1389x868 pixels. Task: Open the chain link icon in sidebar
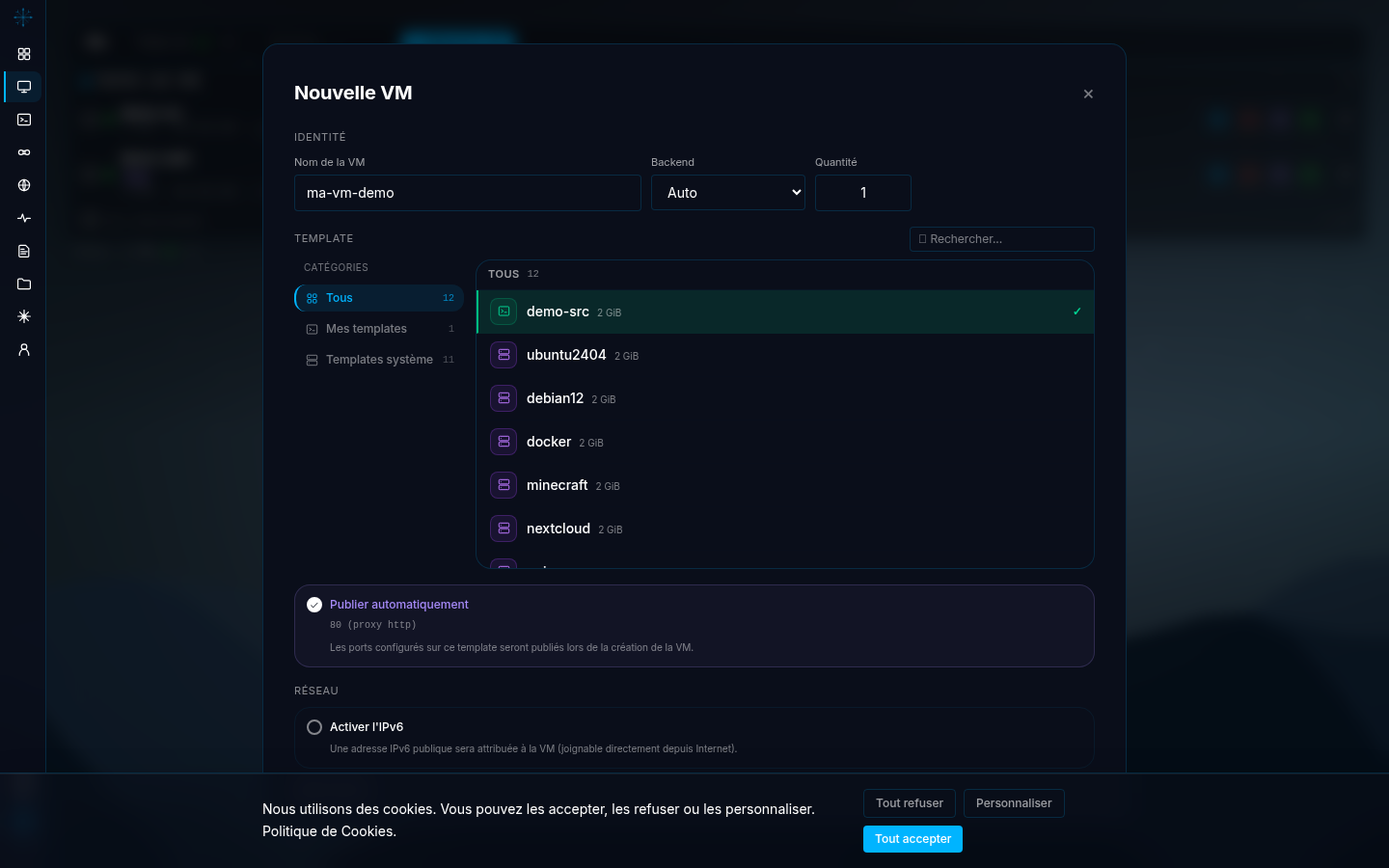24,152
